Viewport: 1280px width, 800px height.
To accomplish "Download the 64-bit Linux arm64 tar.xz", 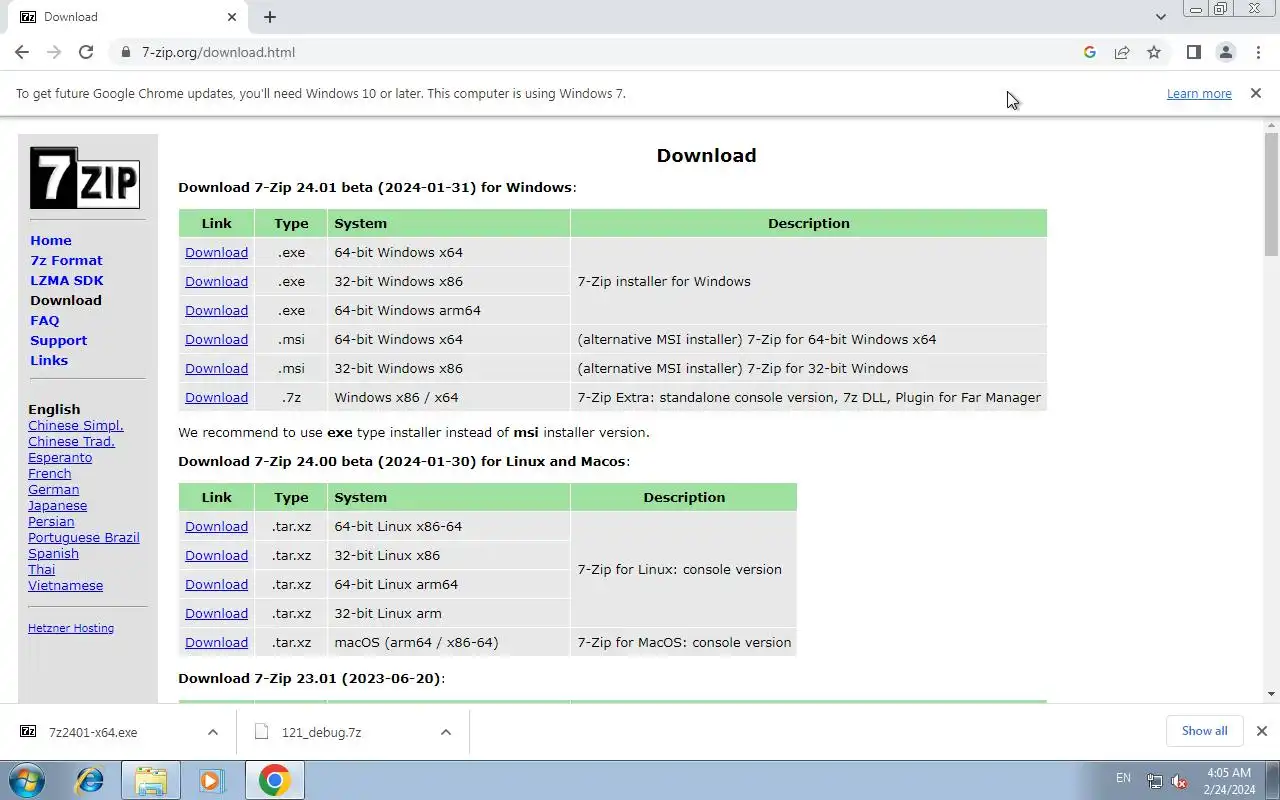I will click(216, 584).
